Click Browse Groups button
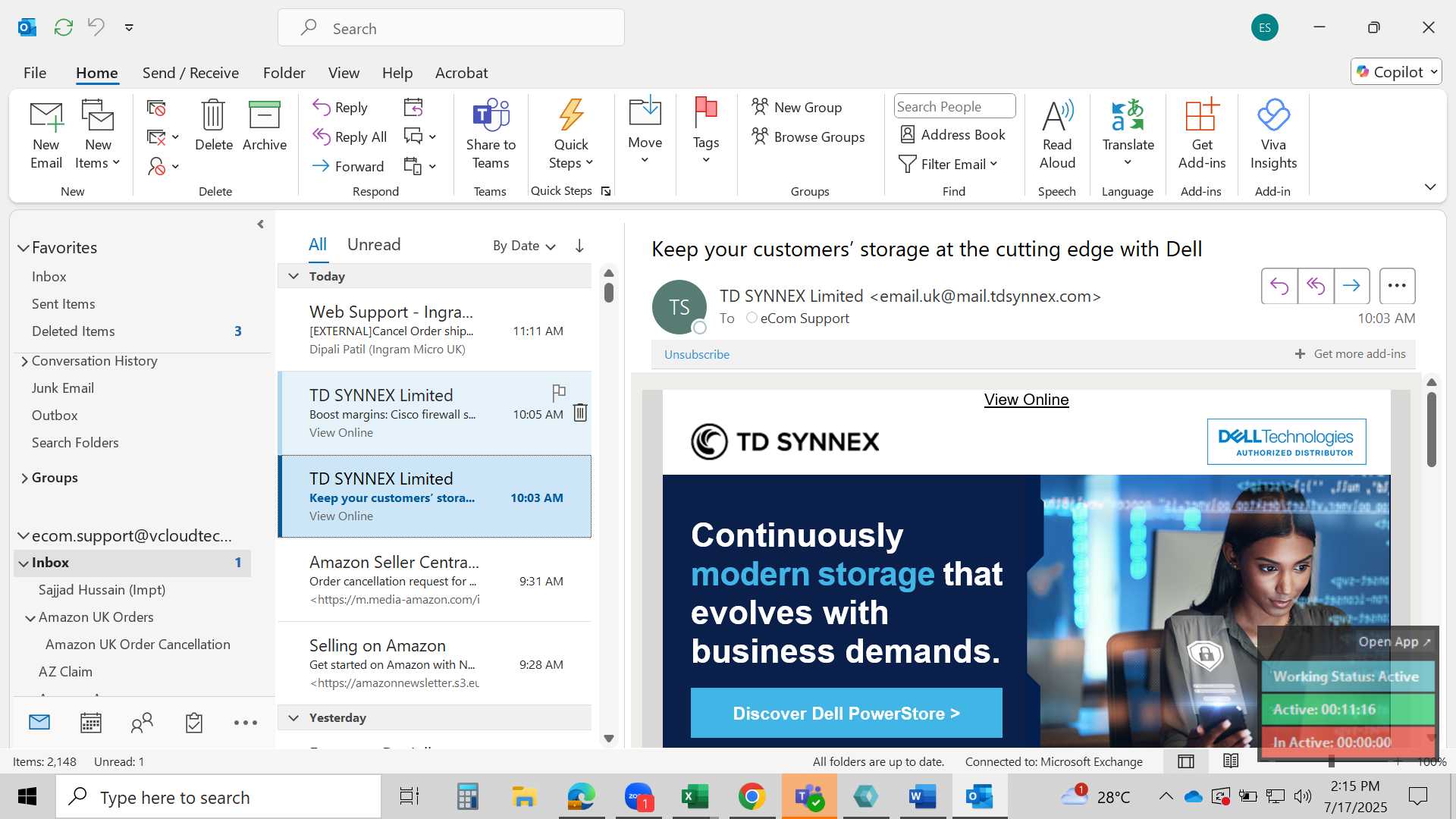Viewport: 1456px width, 819px height. 808,136
